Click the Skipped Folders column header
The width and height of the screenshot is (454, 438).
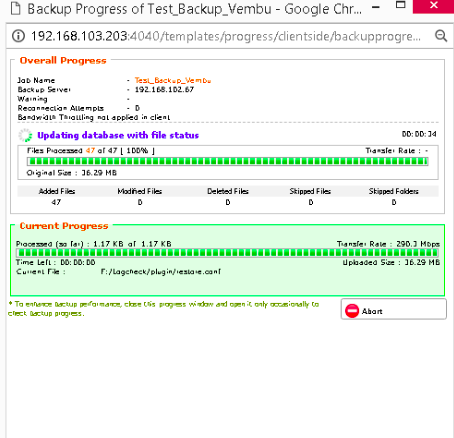pyautogui.click(x=394, y=191)
